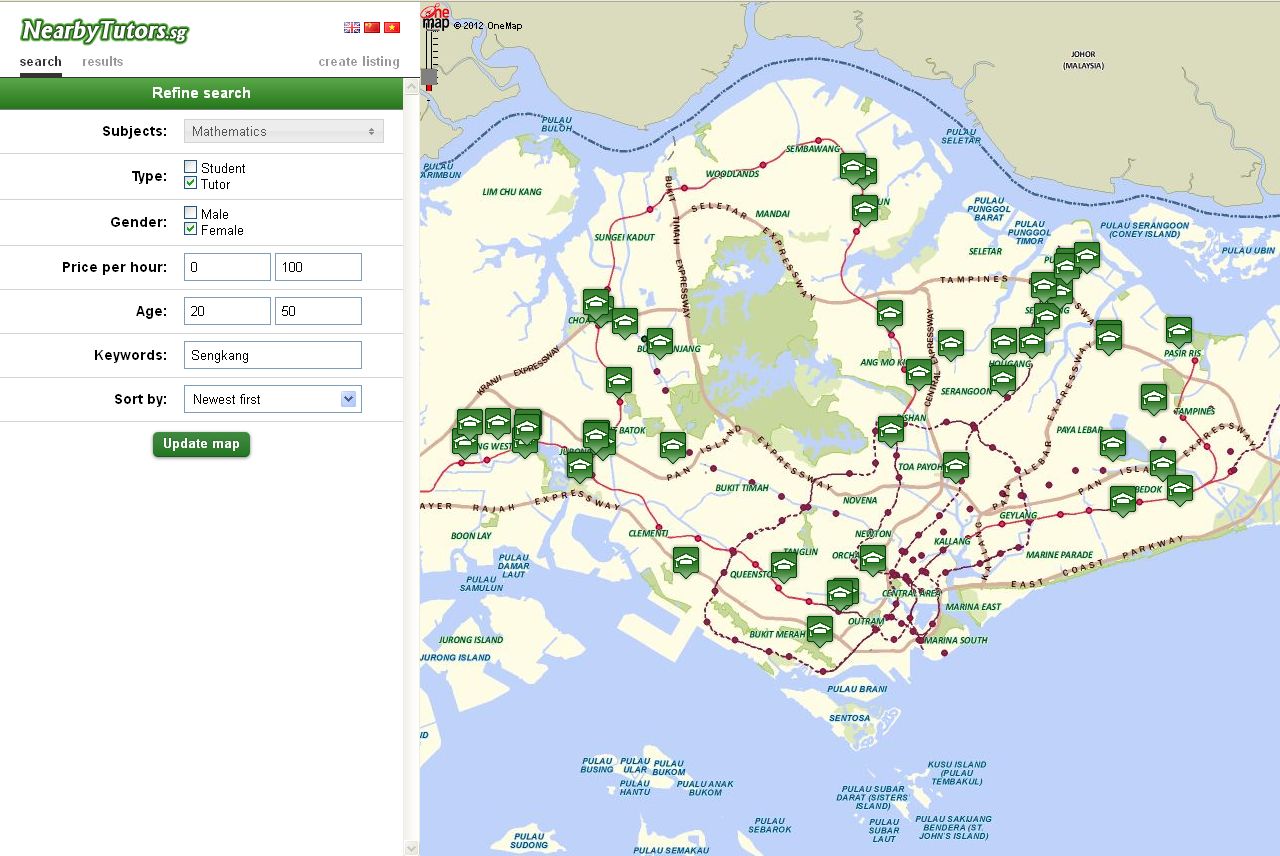The image size is (1280, 856).
Task: Switch to the results tab
Action: (x=101, y=61)
